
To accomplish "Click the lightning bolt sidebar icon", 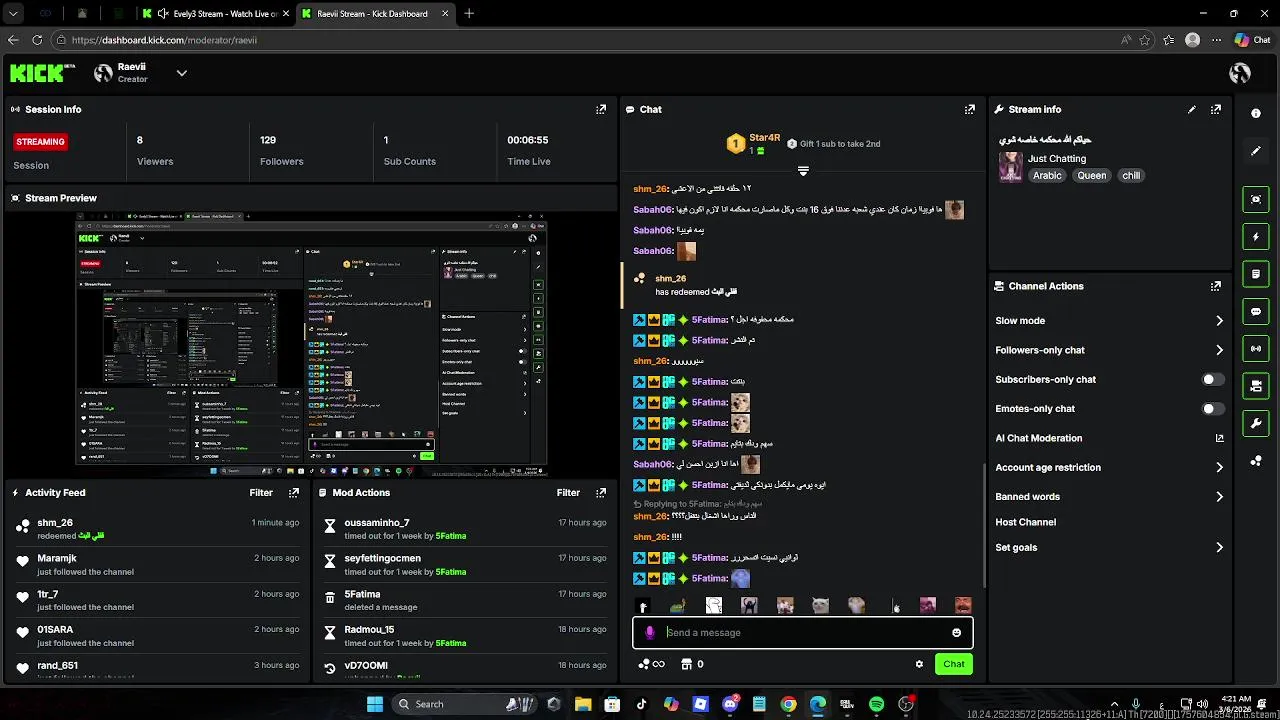I will [x=1256, y=237].
